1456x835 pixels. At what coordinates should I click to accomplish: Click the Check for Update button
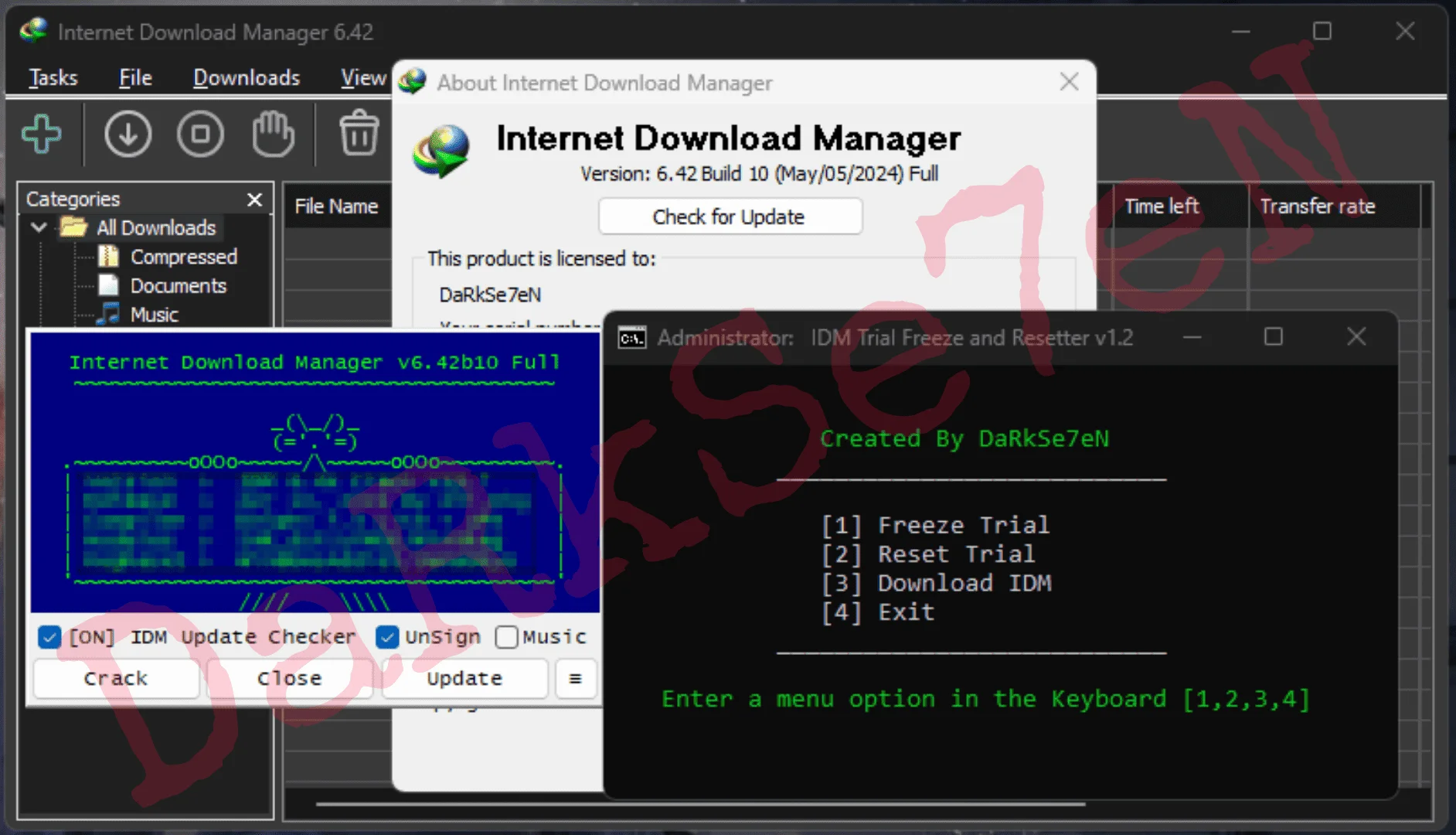click(x=730, y=216)
